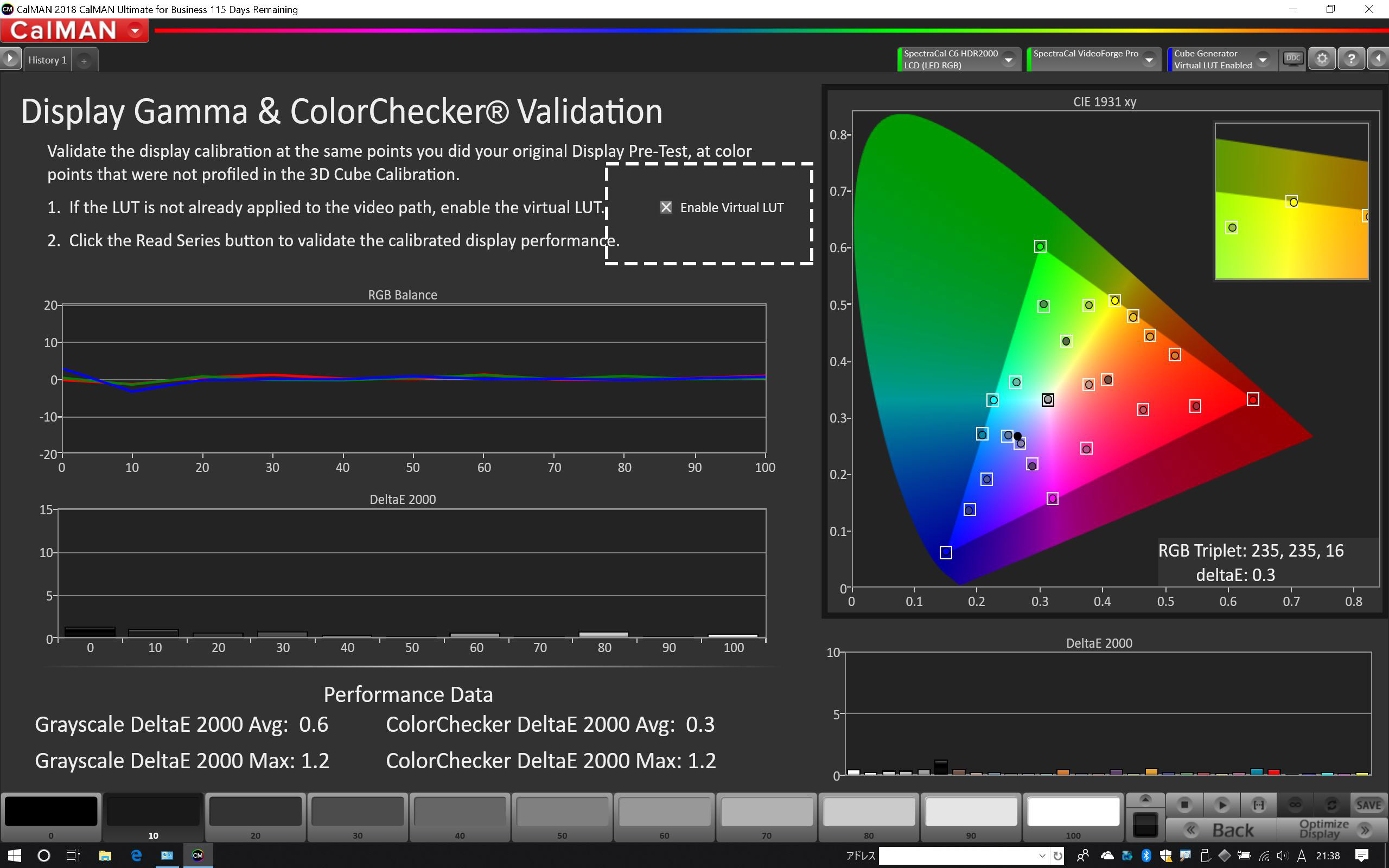
Task: Select the 50 percent grayscale patch
Action: pos(562,817)
